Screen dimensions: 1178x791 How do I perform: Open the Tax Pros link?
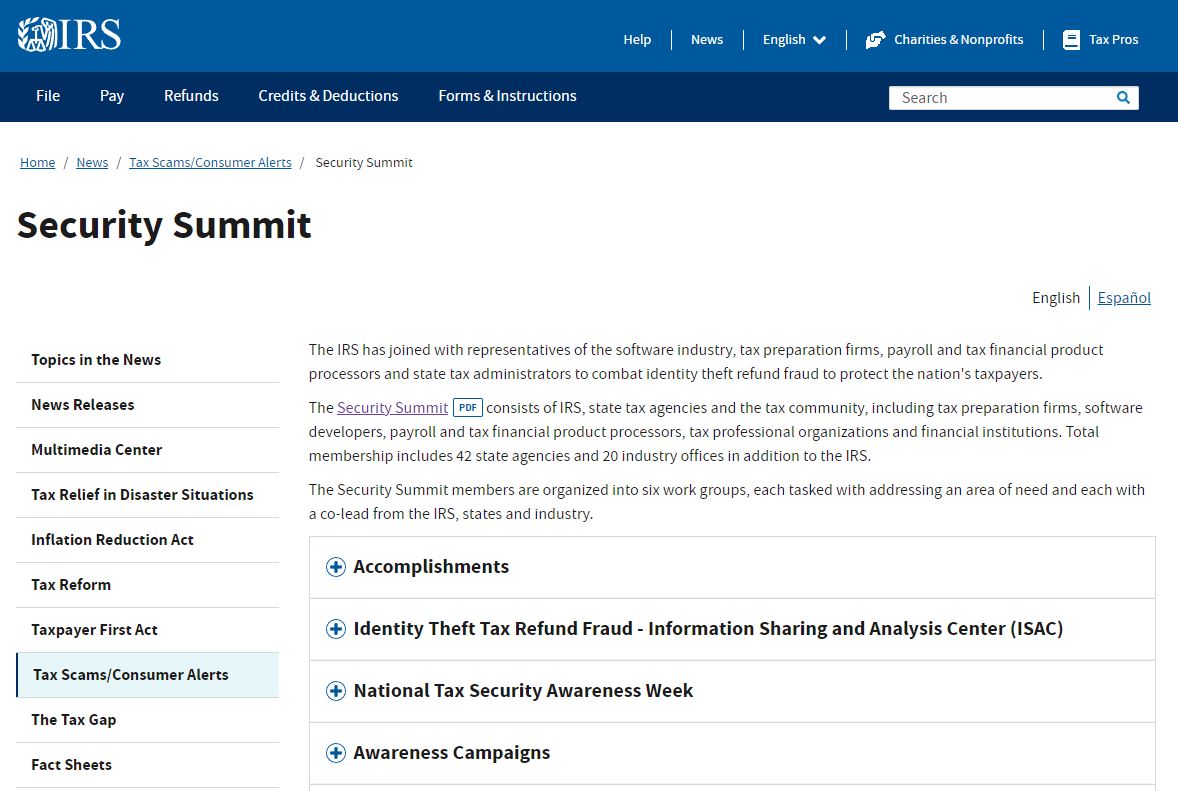[1113, 40]
